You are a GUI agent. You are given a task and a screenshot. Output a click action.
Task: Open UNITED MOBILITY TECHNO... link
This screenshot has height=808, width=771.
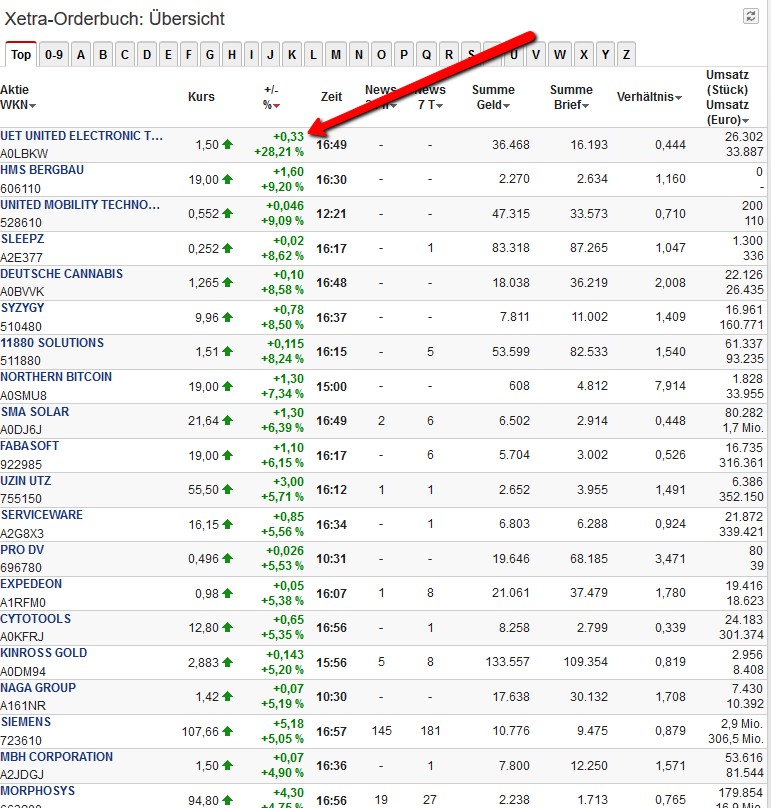tap(80, 205)
